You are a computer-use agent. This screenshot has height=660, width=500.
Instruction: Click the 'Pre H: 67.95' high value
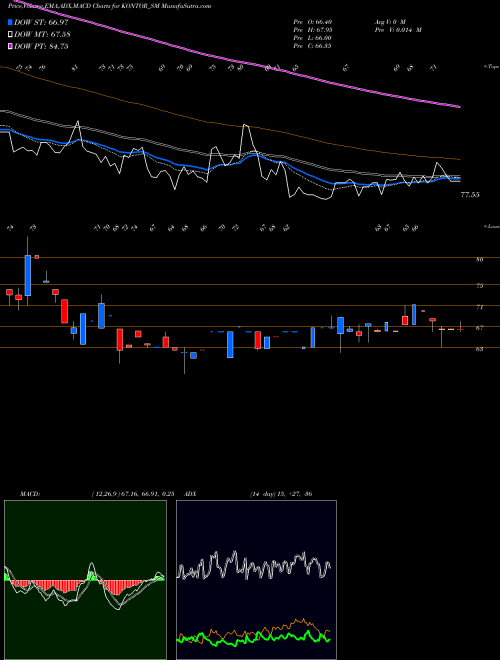[313, 30]
